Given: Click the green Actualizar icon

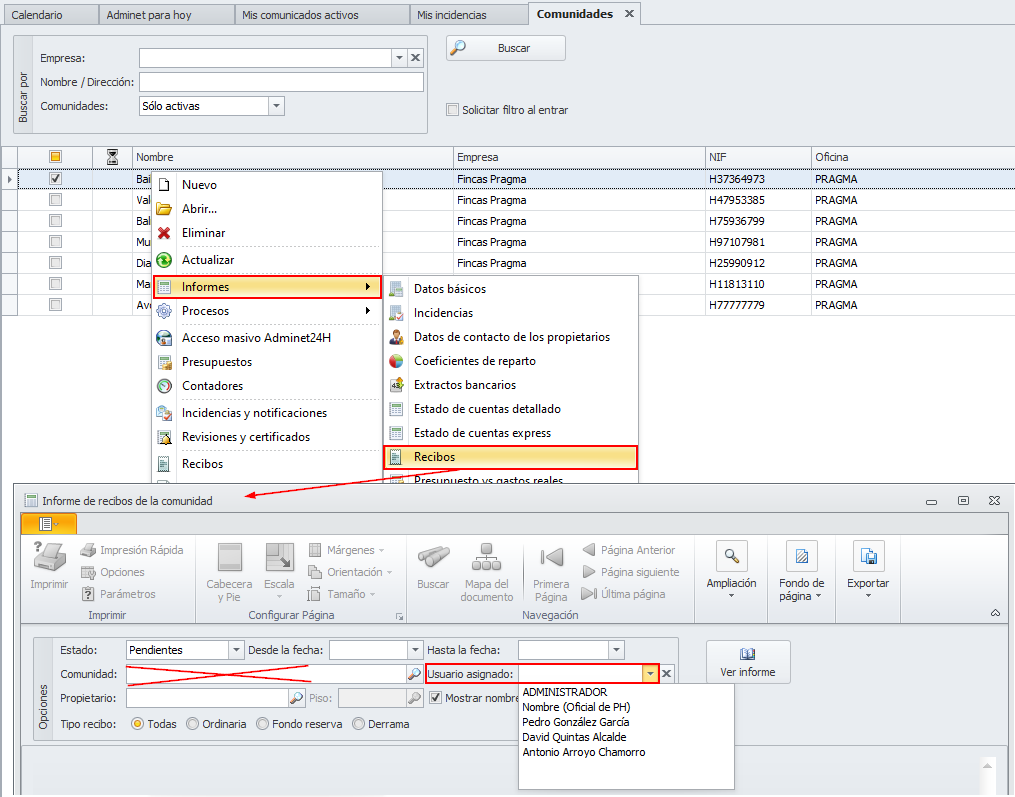Looking at the screenshot, I should (x=164, y=260).
